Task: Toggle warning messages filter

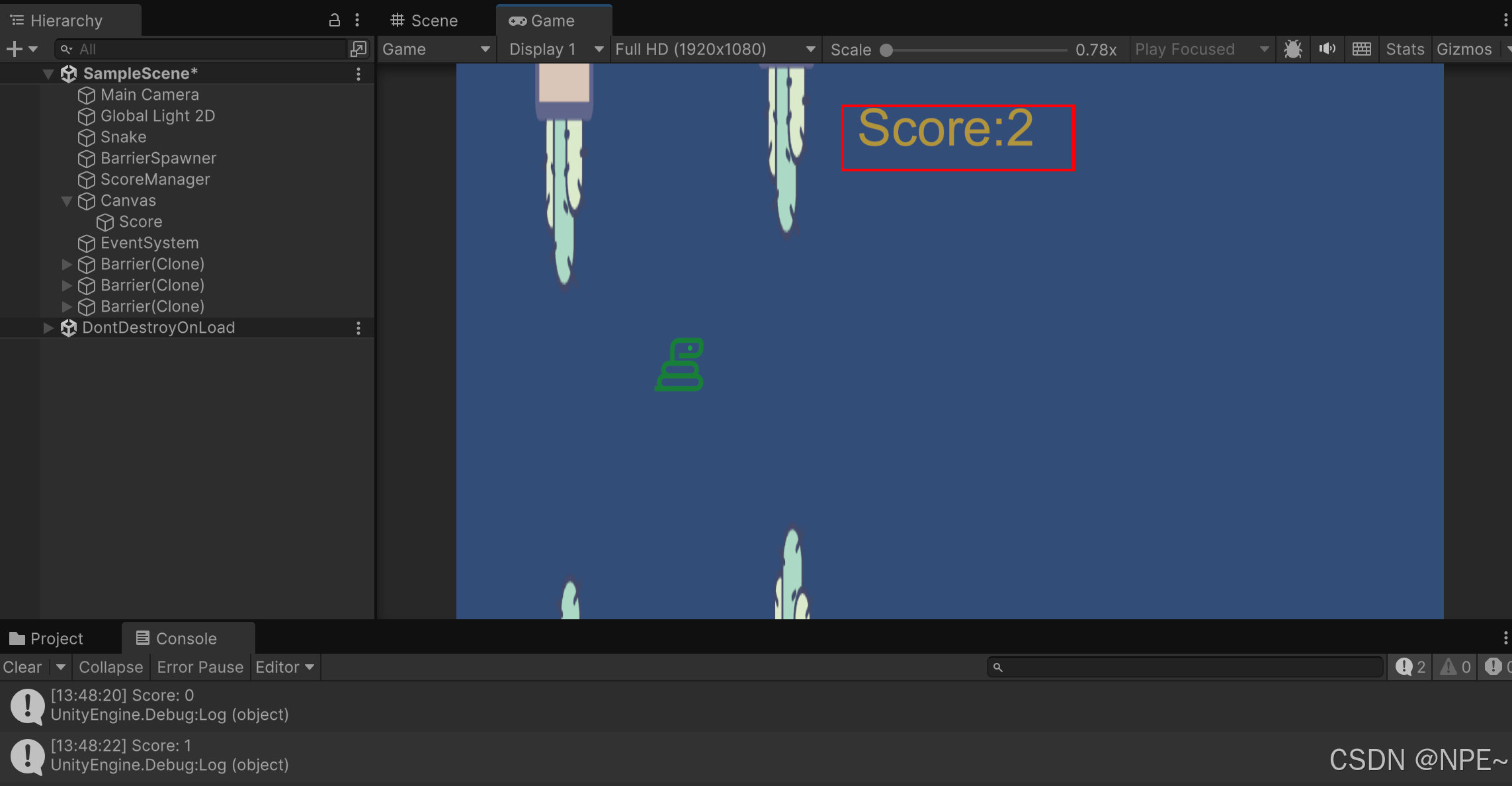Action: [x=1455, y=667]
